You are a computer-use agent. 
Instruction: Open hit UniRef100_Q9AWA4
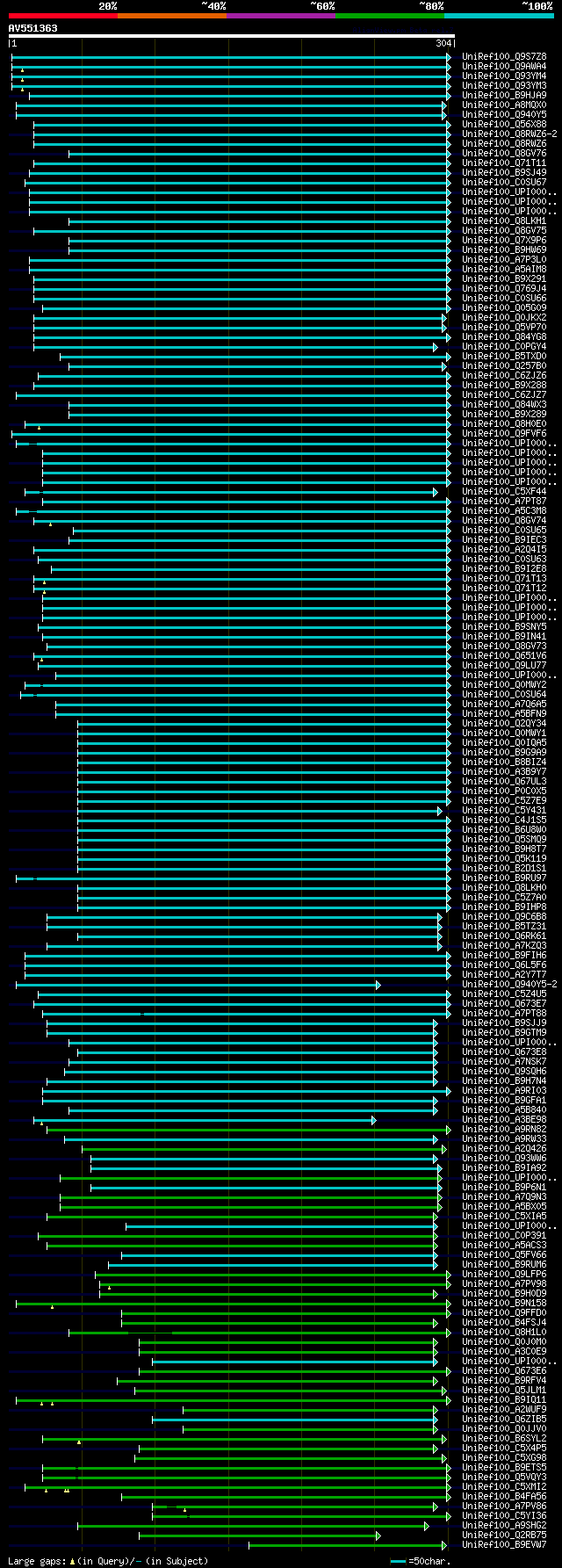(x=504, y=66)
